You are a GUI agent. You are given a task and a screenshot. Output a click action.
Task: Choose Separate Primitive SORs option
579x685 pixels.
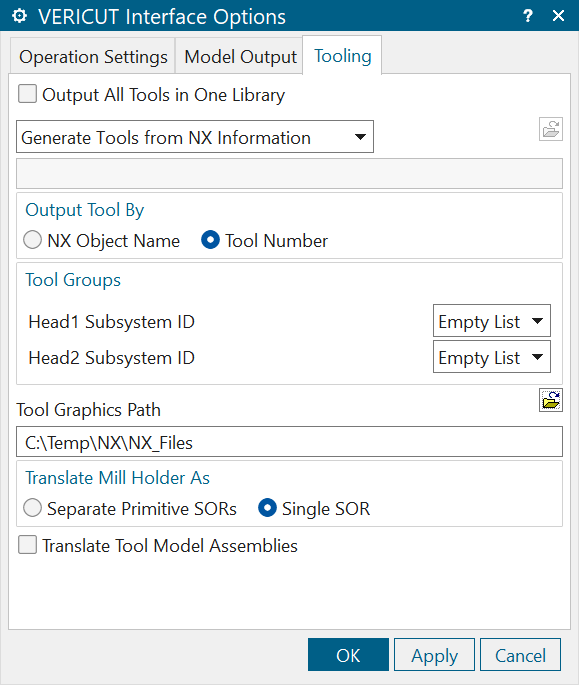(32, 508)
